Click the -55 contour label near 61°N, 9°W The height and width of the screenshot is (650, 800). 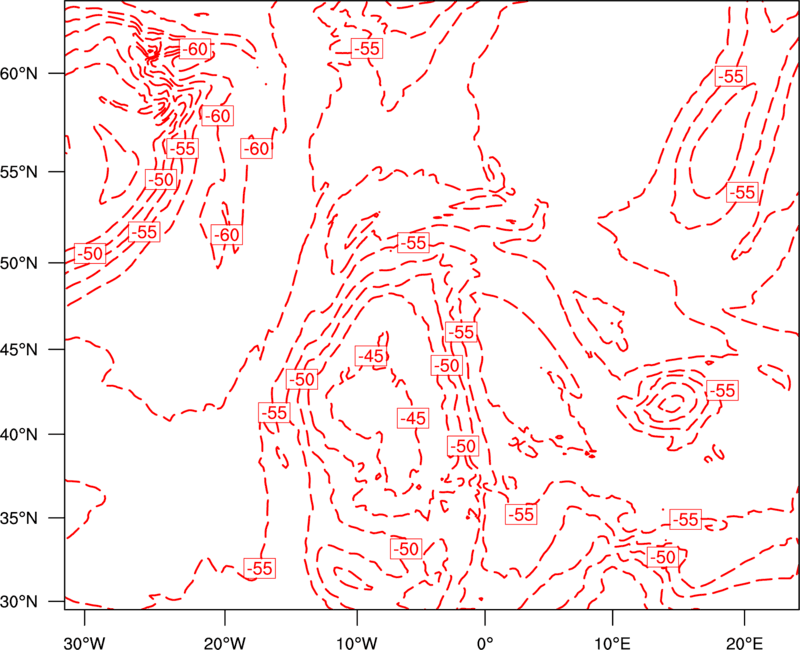367,48
